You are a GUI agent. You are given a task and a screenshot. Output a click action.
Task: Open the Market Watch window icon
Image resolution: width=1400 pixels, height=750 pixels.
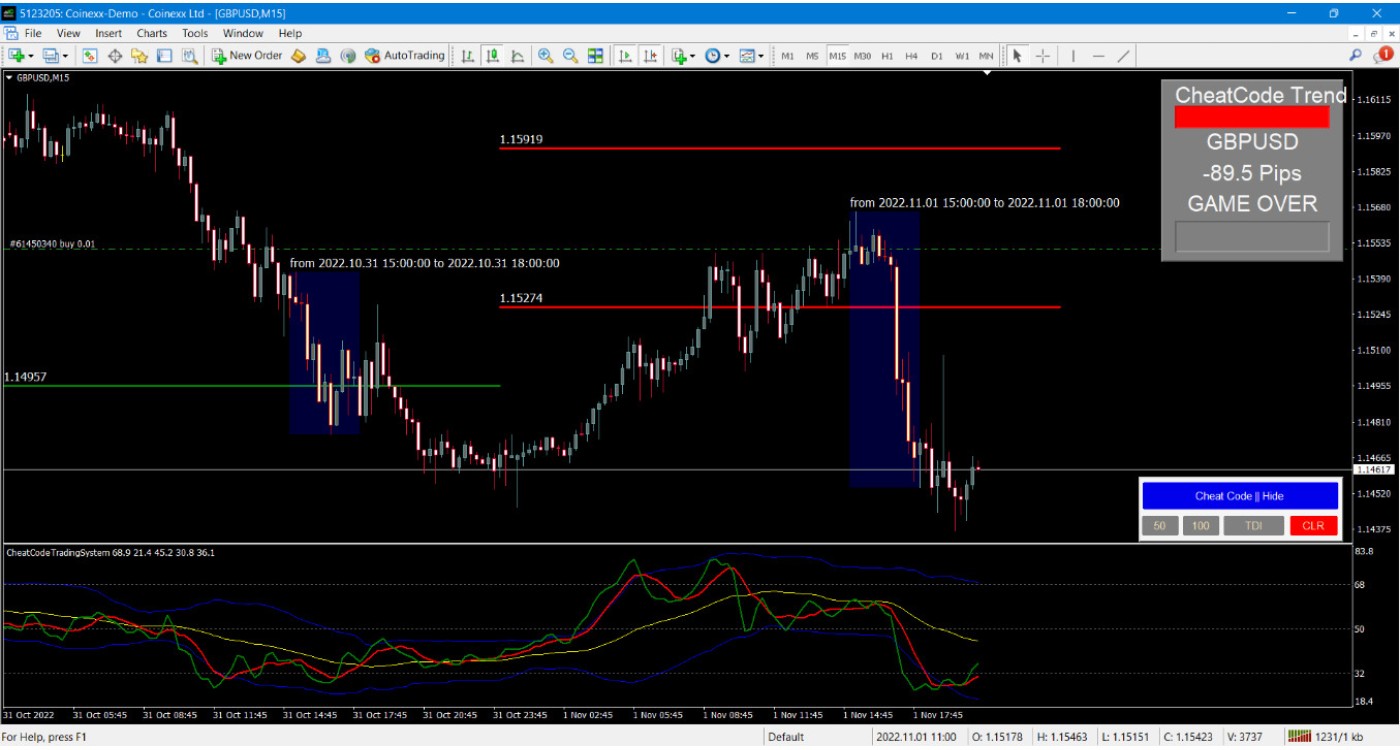90,56
